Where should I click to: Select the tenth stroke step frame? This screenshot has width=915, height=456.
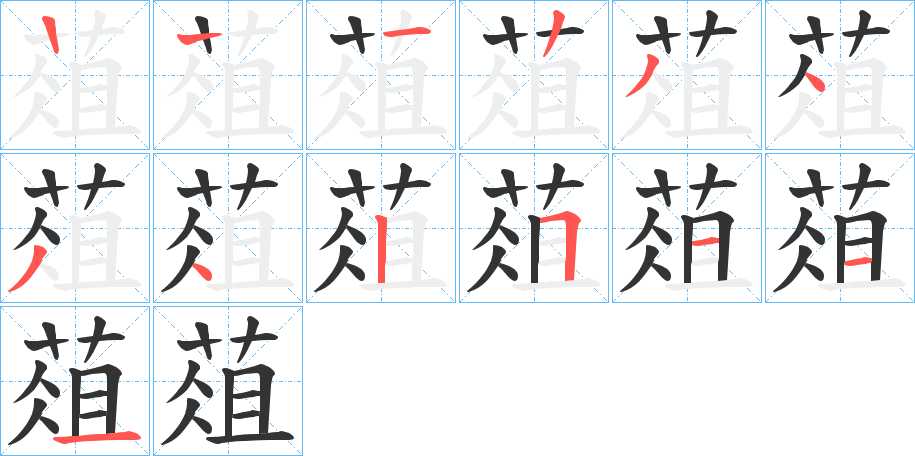coord(534,228)
